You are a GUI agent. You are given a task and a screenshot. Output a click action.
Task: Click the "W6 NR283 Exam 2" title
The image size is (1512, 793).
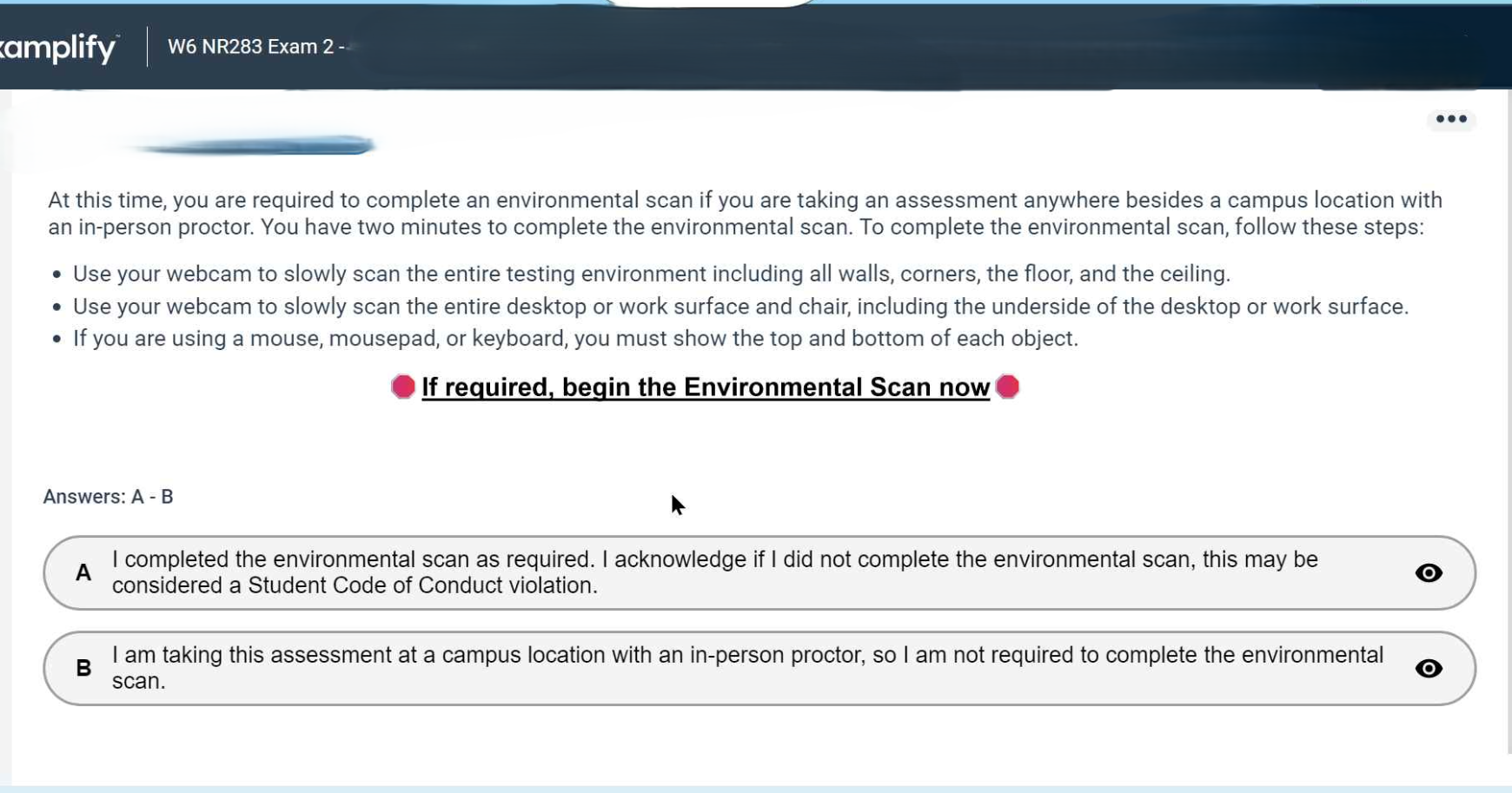point(252,47)
